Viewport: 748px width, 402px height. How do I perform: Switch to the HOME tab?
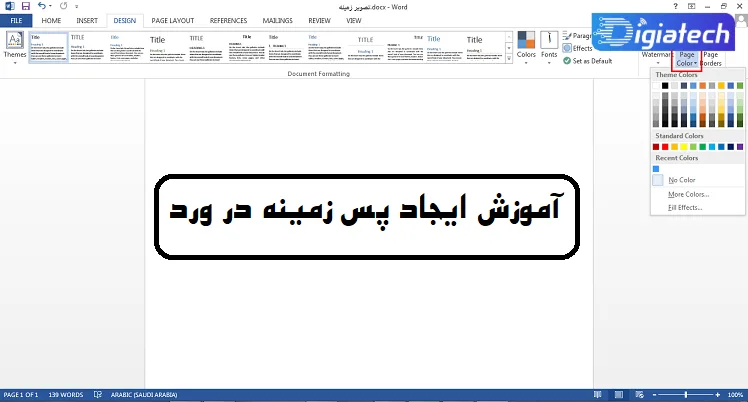click(x=51, y=21)
